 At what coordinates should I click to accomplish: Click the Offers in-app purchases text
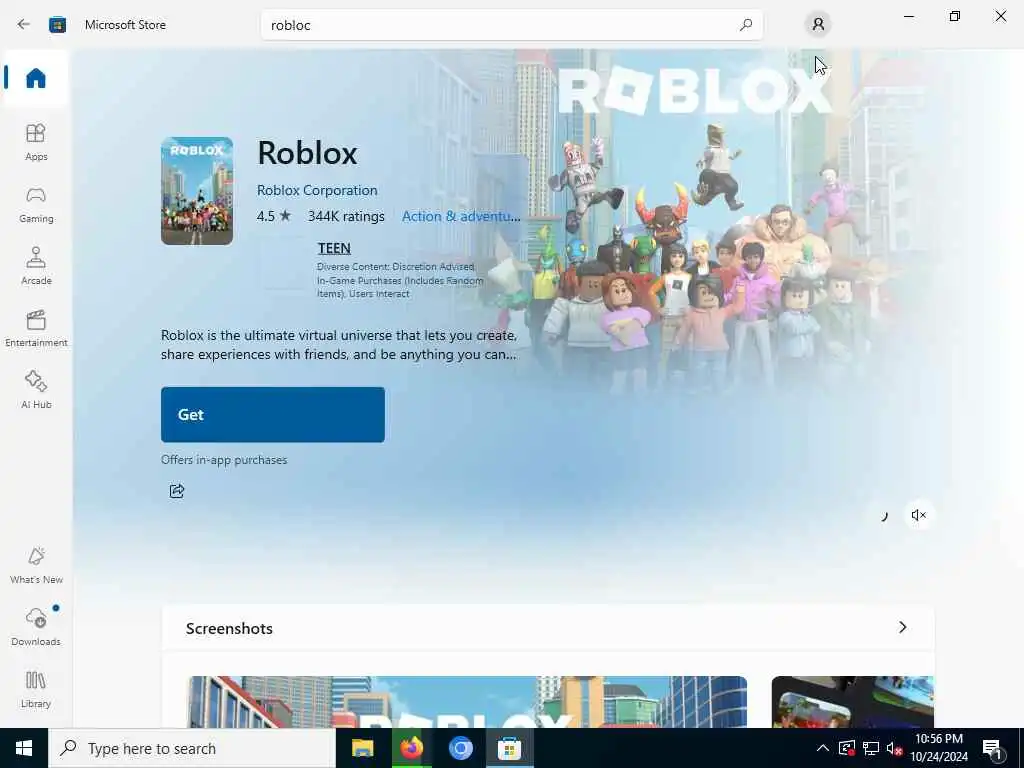point(224,460)
